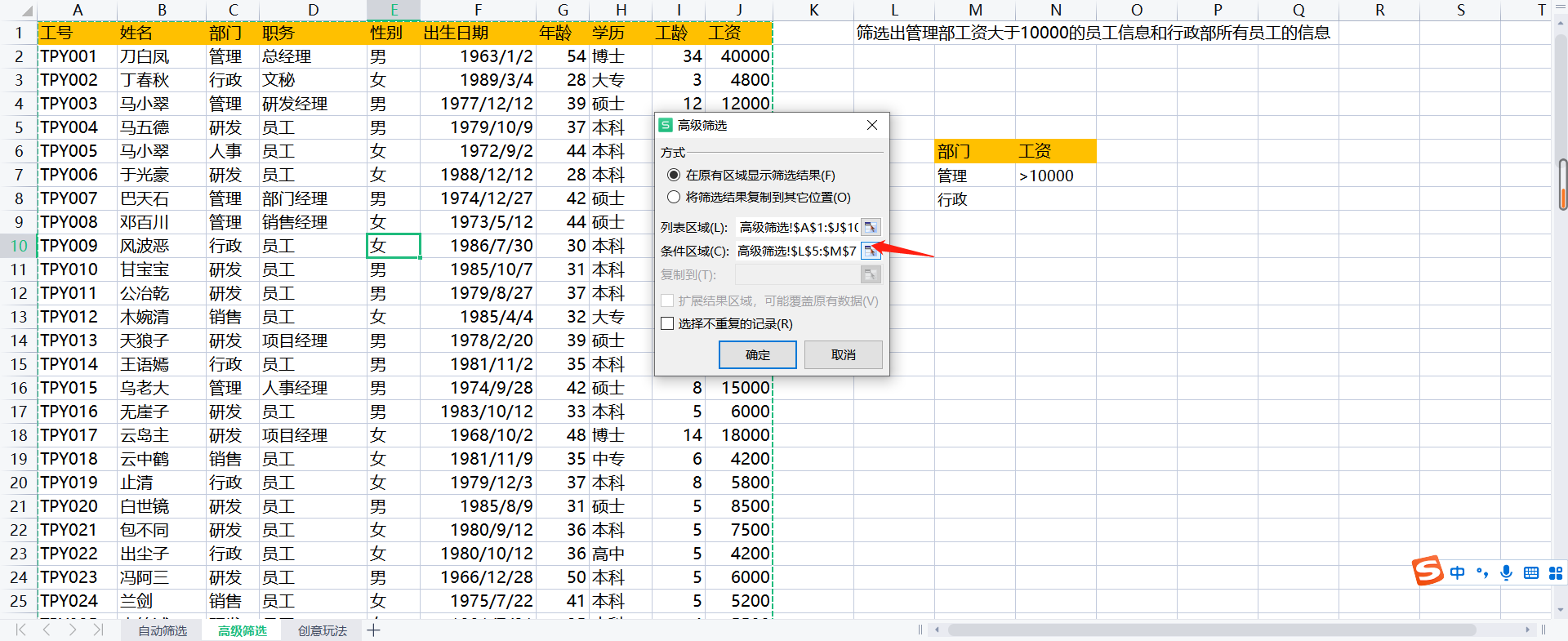Jump to first sheet arrow

[20, 630]
